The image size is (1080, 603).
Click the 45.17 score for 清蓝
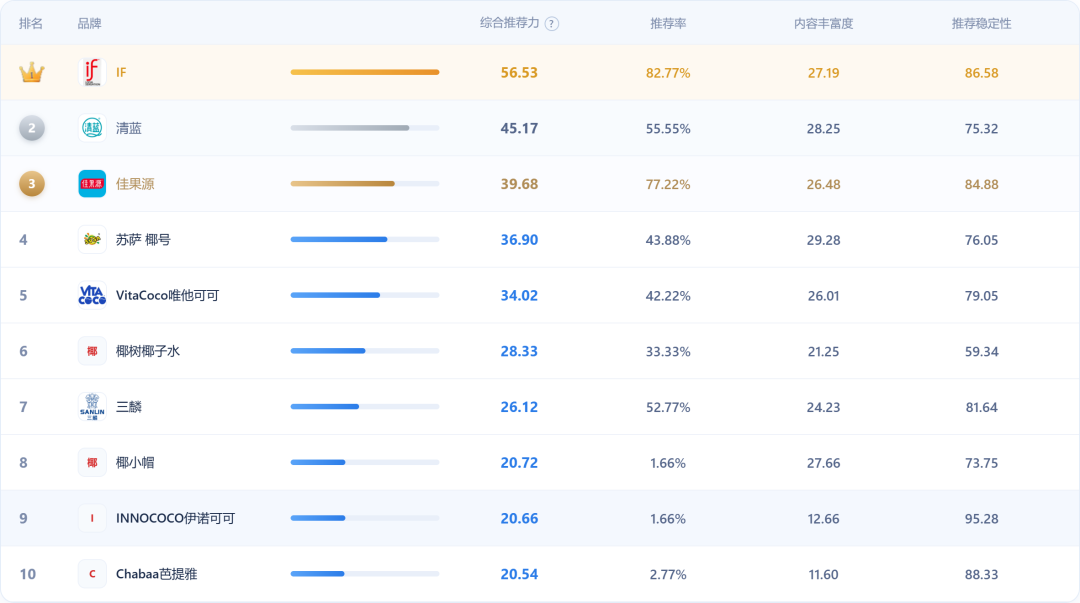(x=519, y=128)
